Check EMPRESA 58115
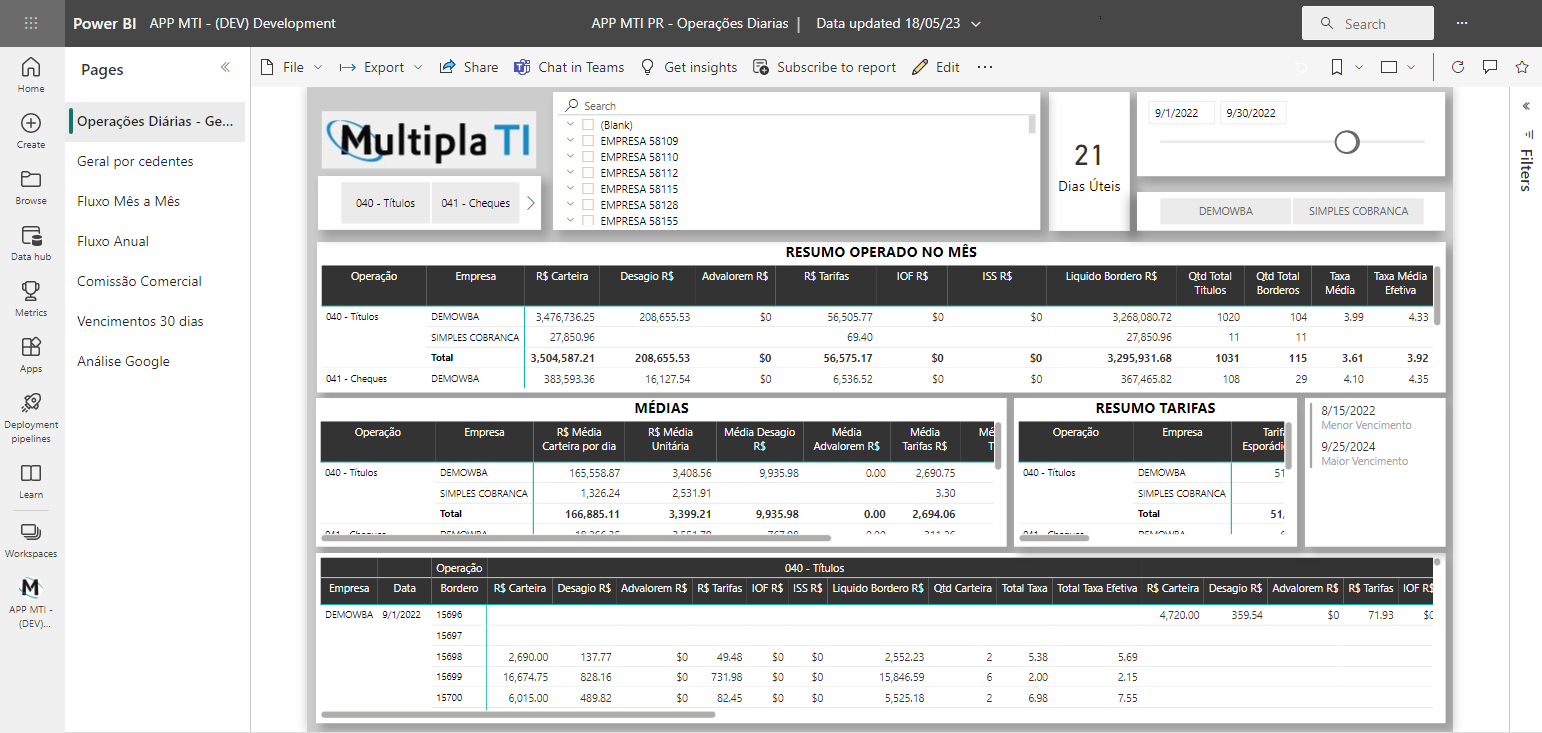 (588, 188)
